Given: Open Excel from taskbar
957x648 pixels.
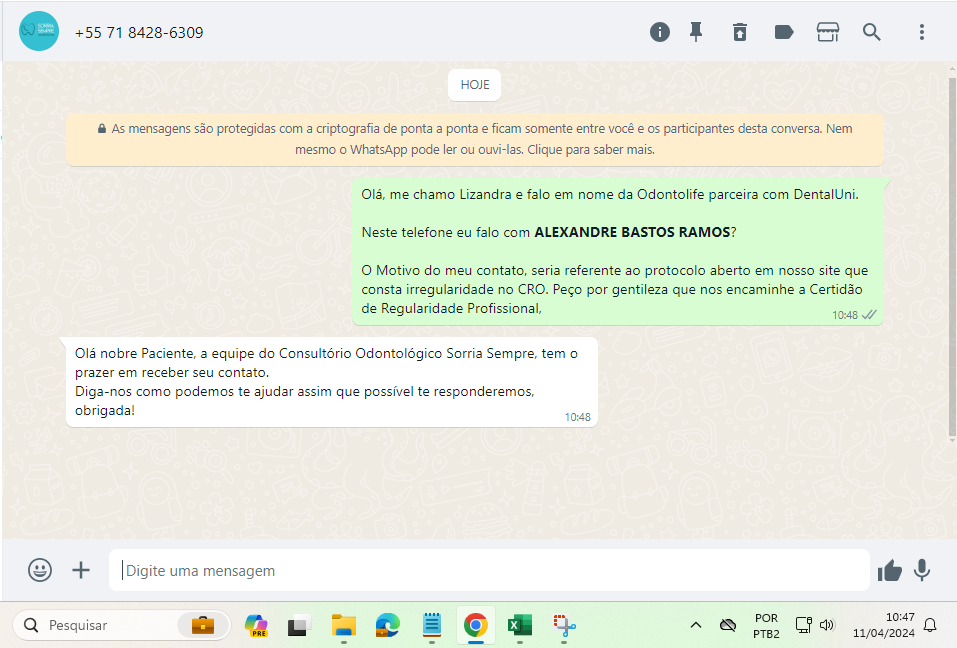Looking at the screenshot, I should coord(519,625).
